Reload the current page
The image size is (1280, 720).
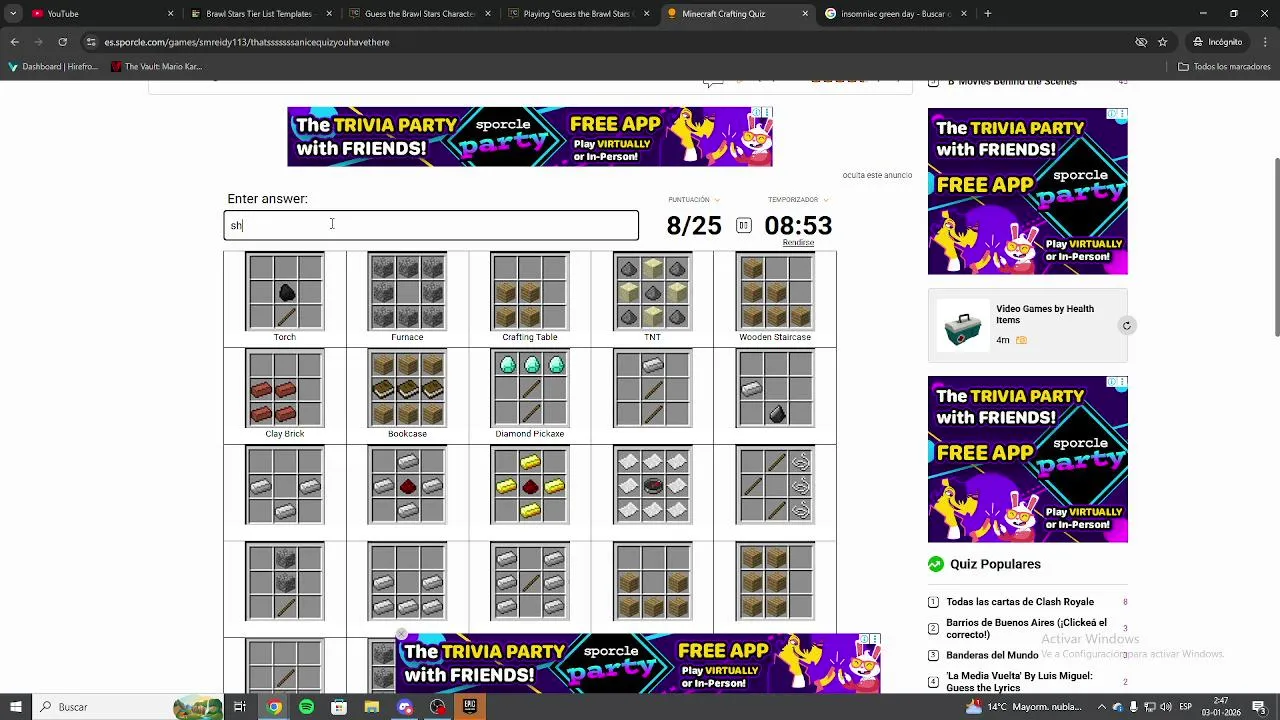click(62, 42)
